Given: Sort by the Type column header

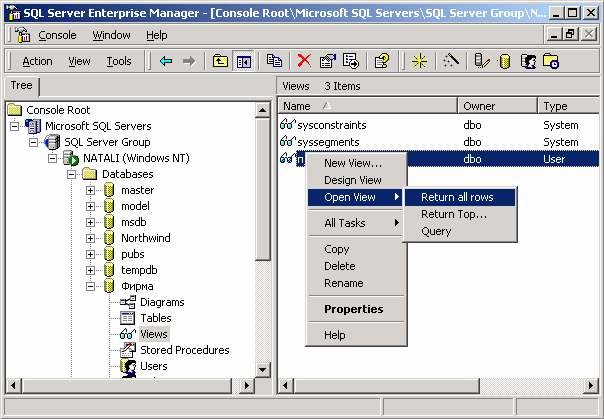Looking at the screenshot, I should [569, 106].
